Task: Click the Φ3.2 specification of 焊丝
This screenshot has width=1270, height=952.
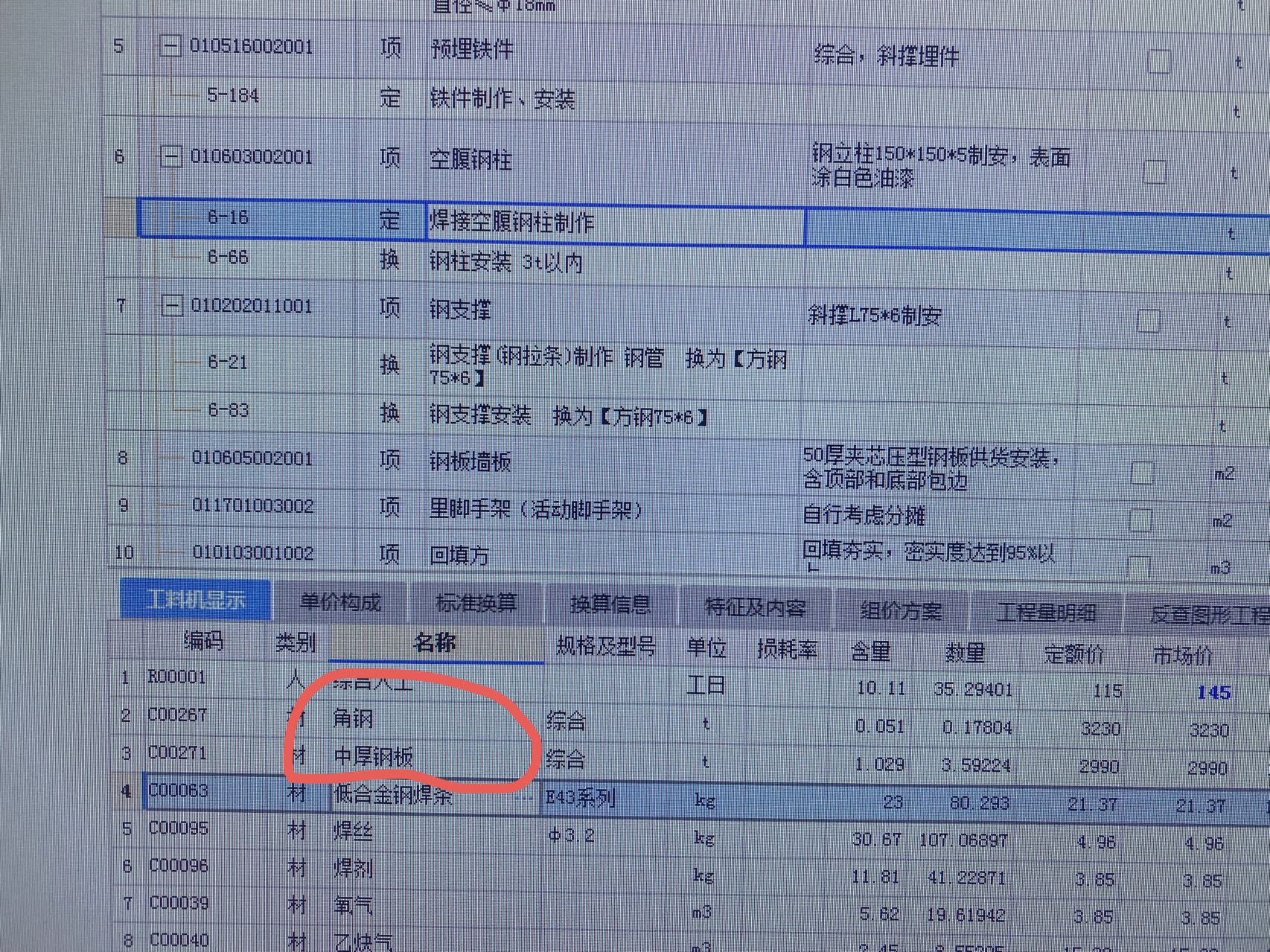Action: click(x=571, y=836)
